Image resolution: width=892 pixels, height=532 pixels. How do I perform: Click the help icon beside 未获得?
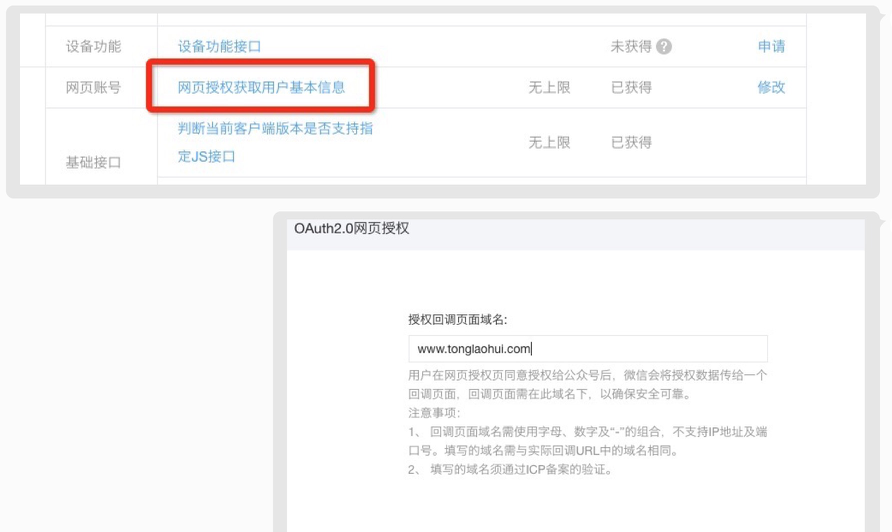[664, 47]
